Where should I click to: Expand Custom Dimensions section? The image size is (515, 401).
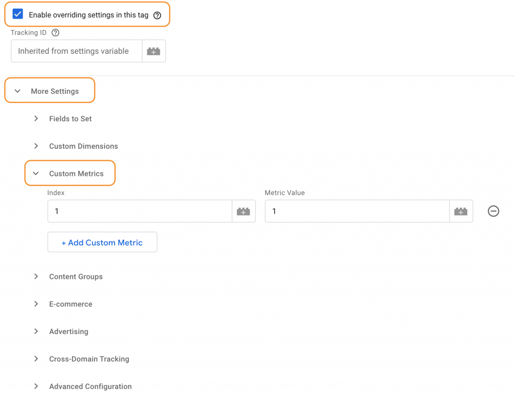[x=76, y=146]
